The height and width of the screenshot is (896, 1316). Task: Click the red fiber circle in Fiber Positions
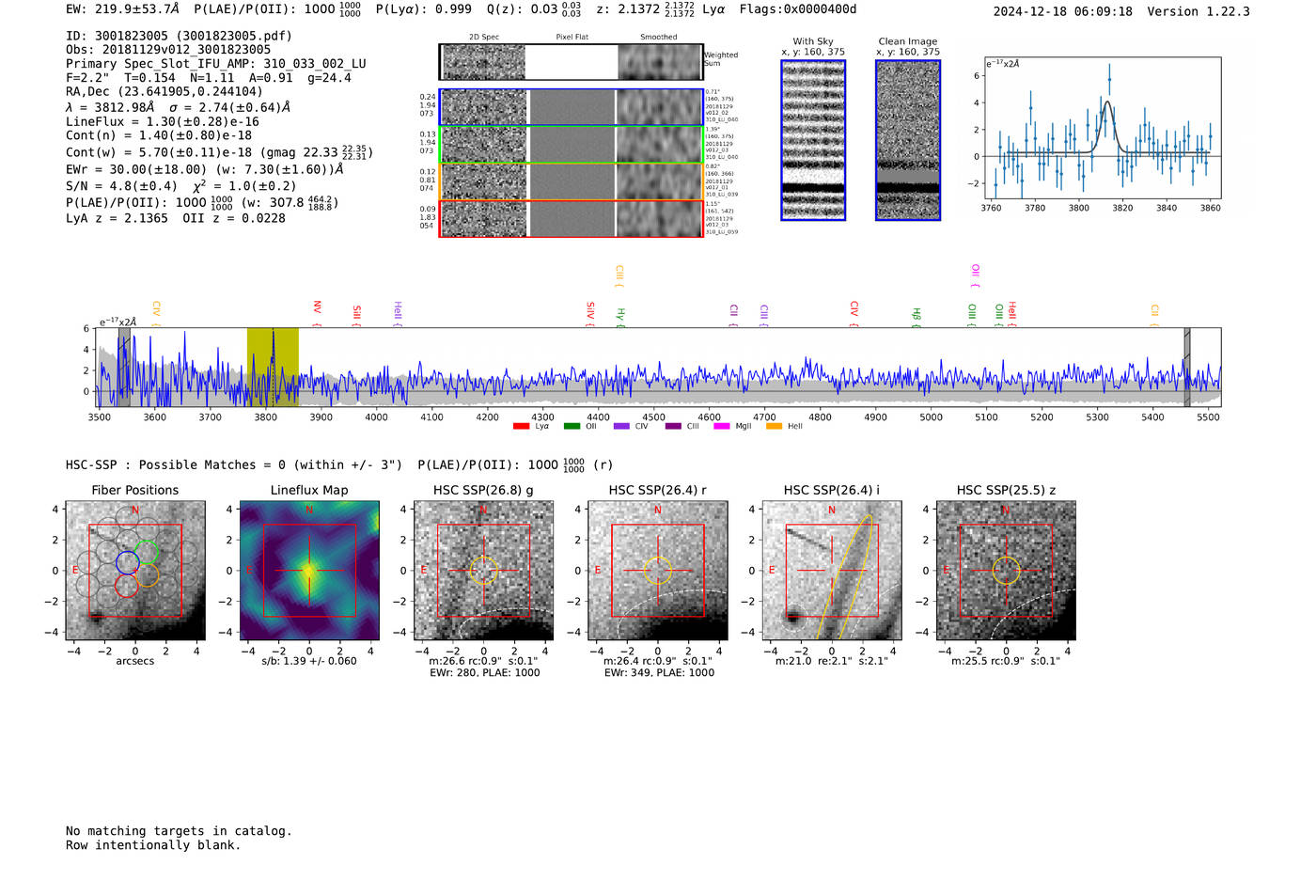[127, 586]
